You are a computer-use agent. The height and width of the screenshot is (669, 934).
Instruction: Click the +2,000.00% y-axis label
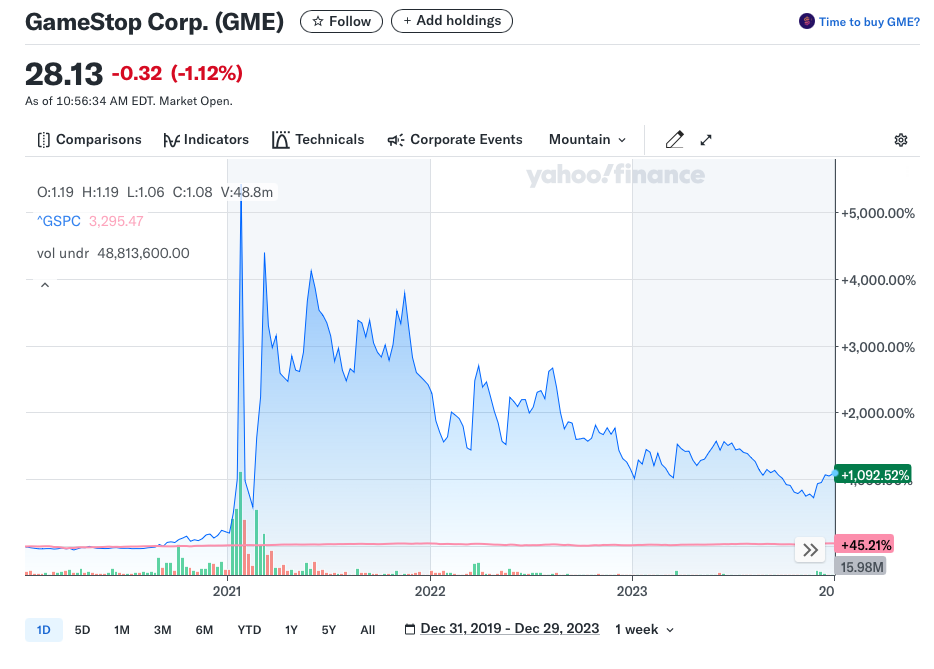(877, 413)
